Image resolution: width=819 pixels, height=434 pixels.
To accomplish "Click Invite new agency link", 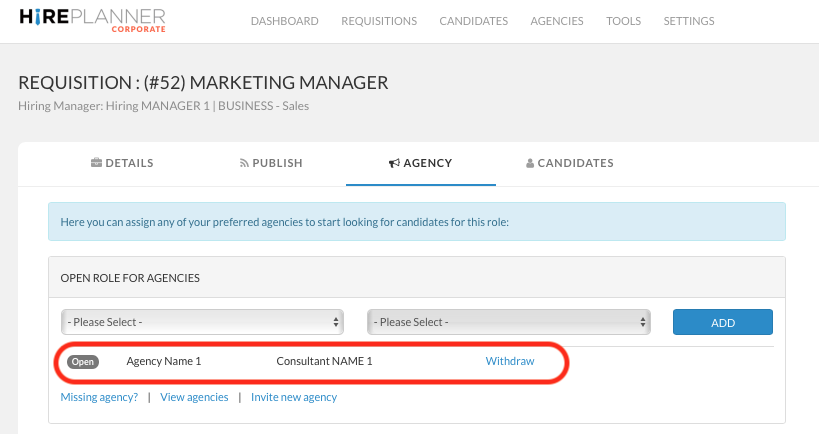I will click(x=294, y=397).
